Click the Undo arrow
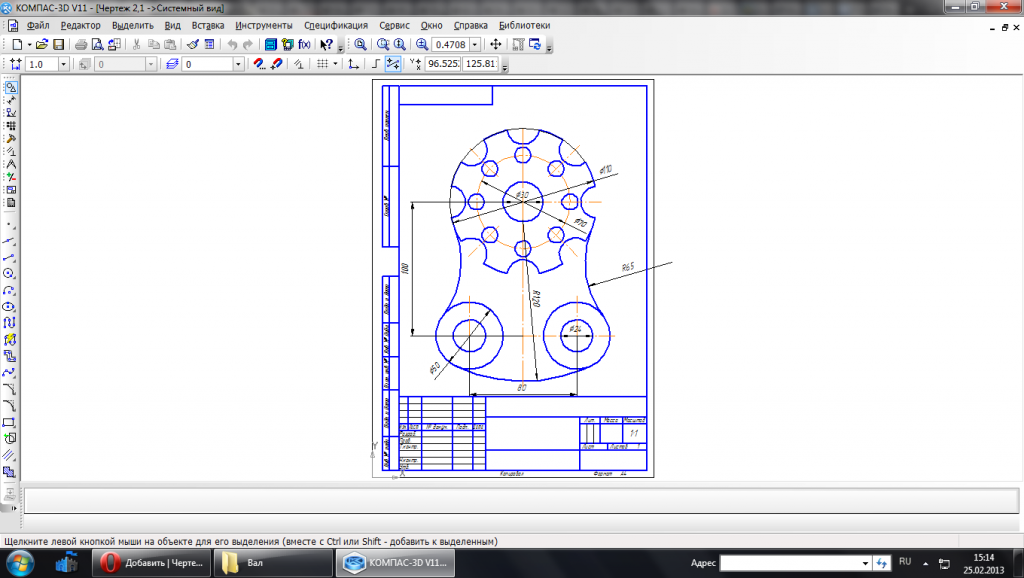 point(232,44)
